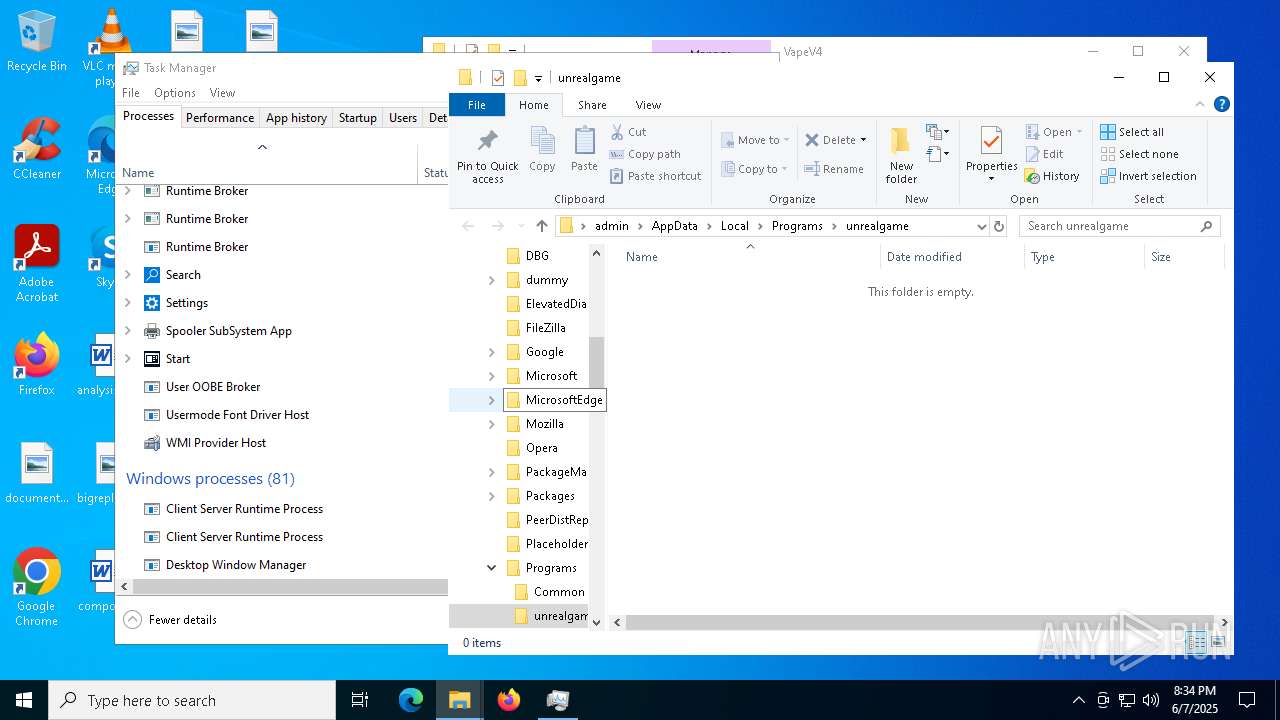This screenshot has width=1280, height=720.
Task: Click Select all in ribbon
Action: click(x=1132, y=132)
